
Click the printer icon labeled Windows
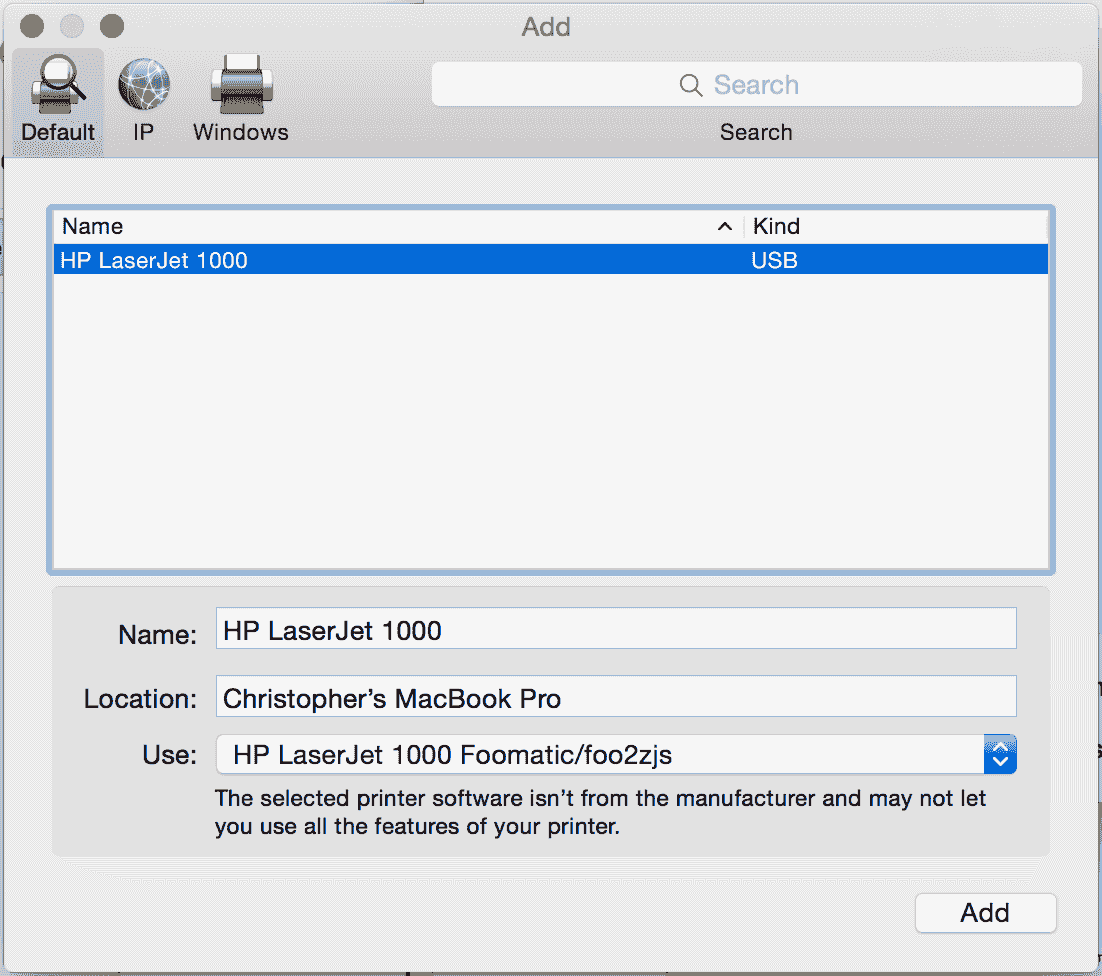point(240,85)
